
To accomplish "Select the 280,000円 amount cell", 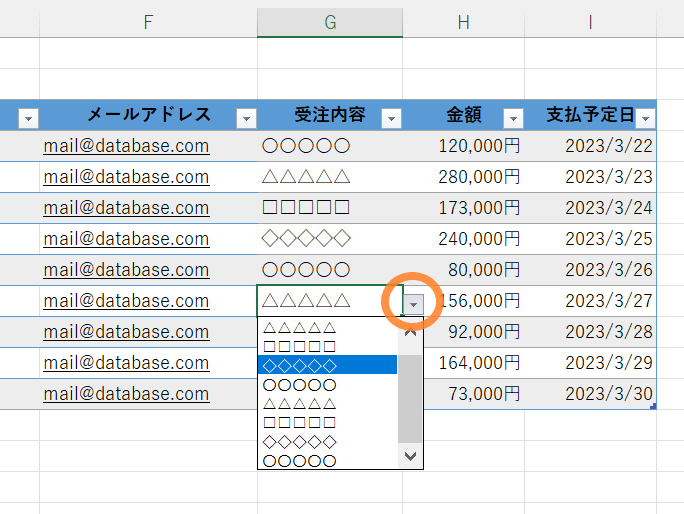I will (x=463, y=177).
